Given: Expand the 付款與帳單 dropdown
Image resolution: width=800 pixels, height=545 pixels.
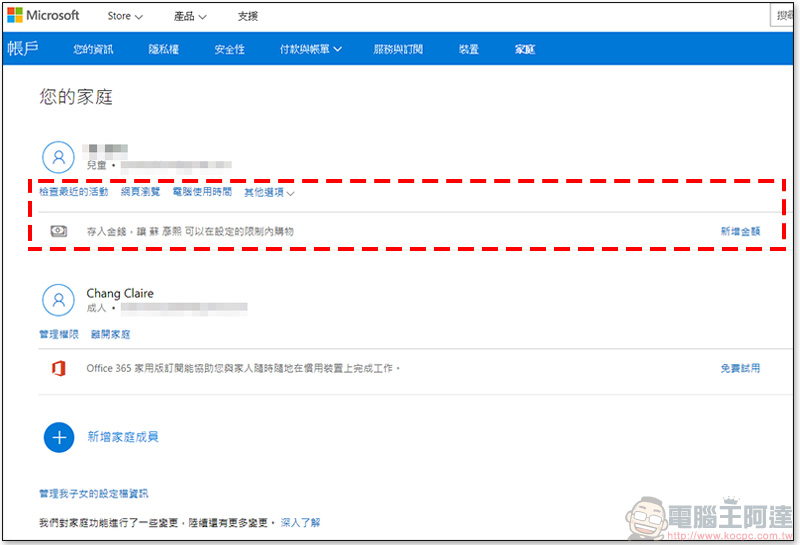Looking at the screenshot, I should (x=311, y=49).
